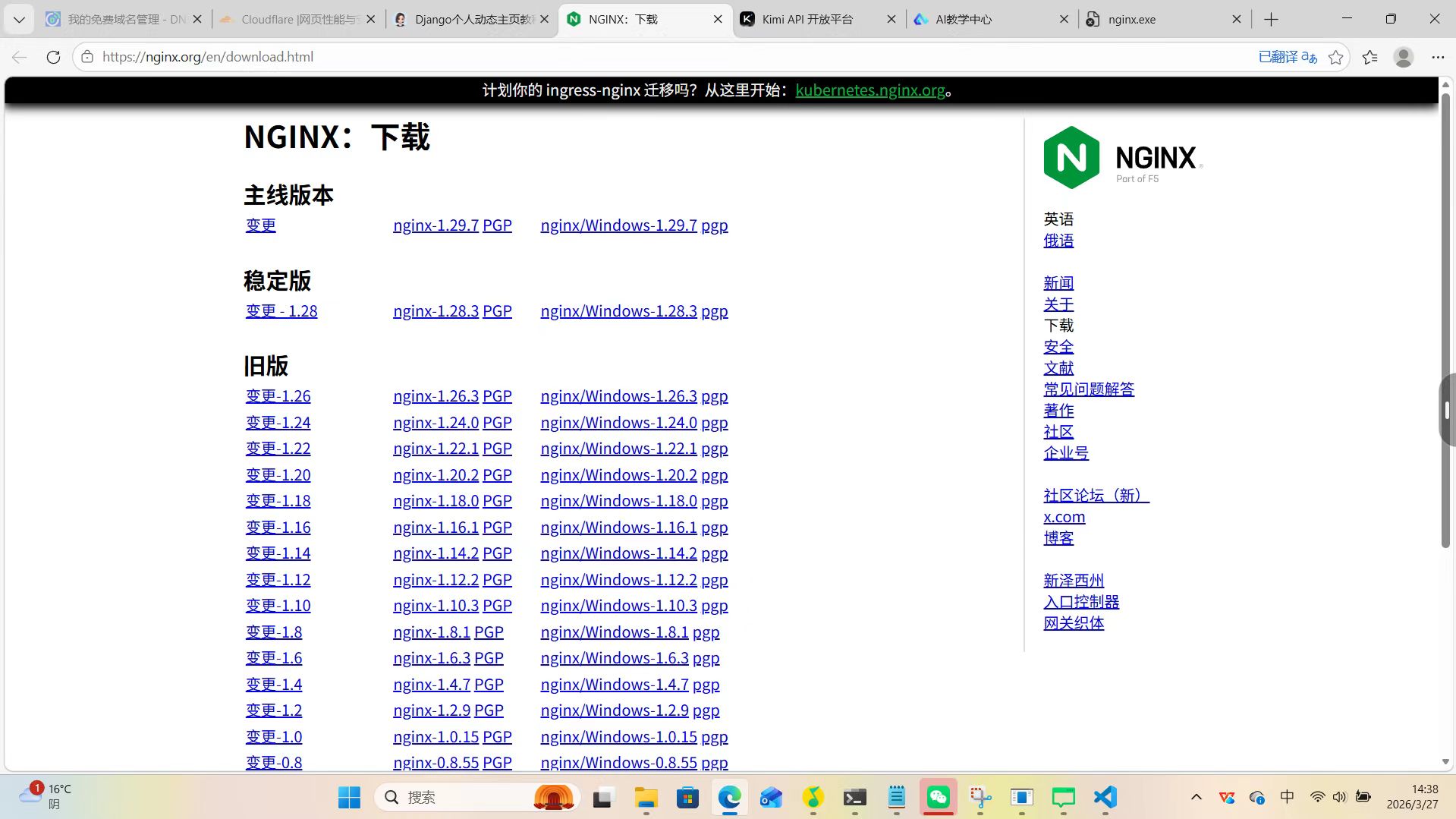Switch to the 我的免费域名管理 tab
Viewport: 1456px width, 819px height.
(114, 20)
